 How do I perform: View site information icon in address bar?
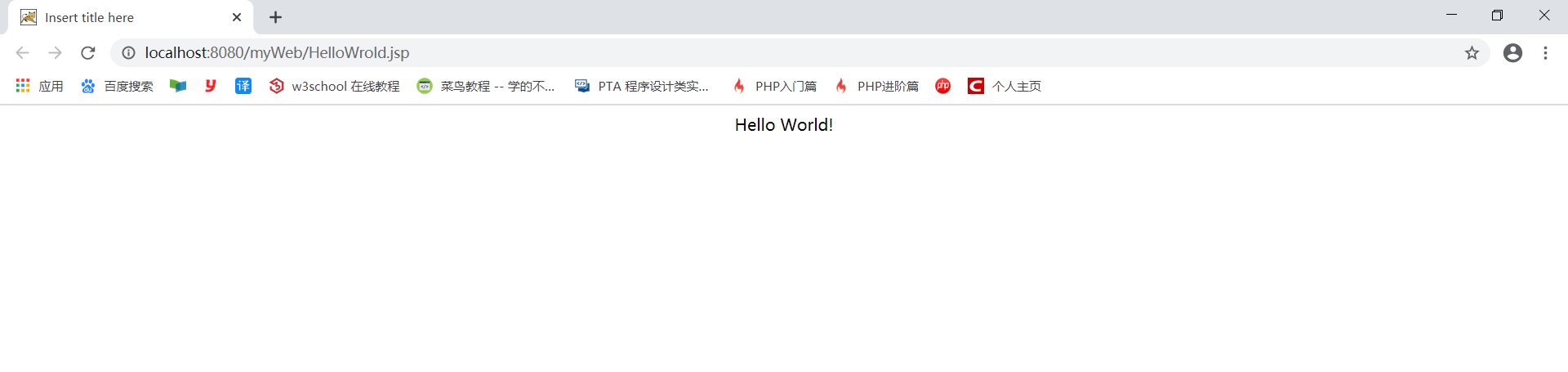click(128, 53)
